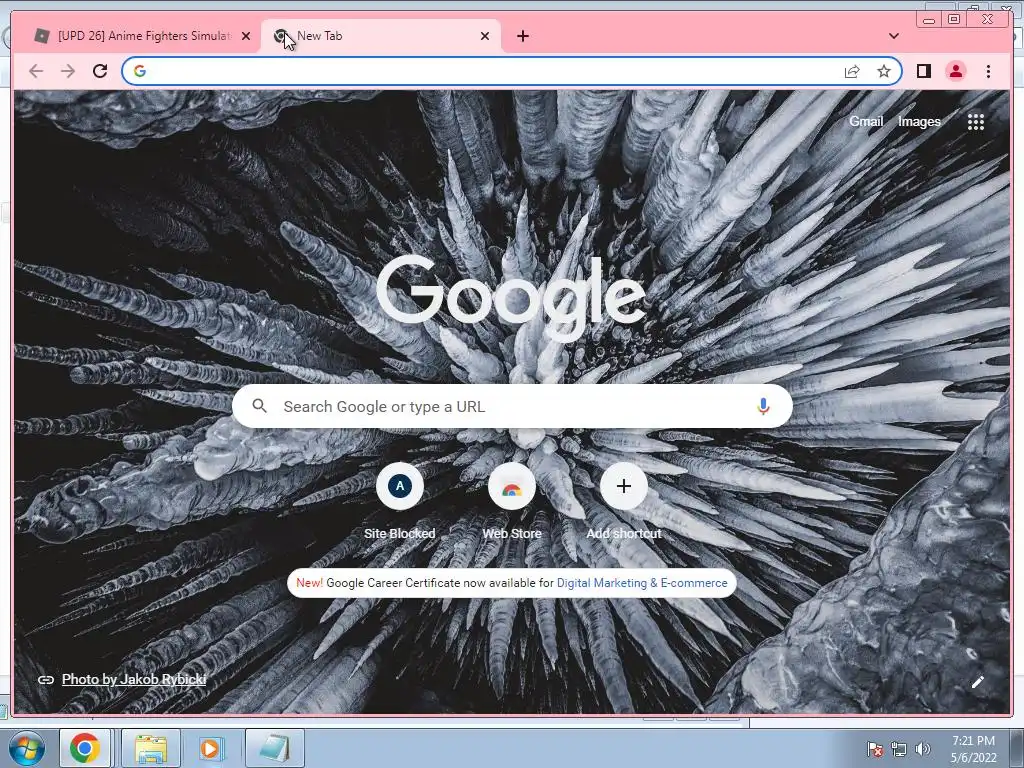
Task: Click the Google icon in the address bar
Action: (x=140, y=71)
